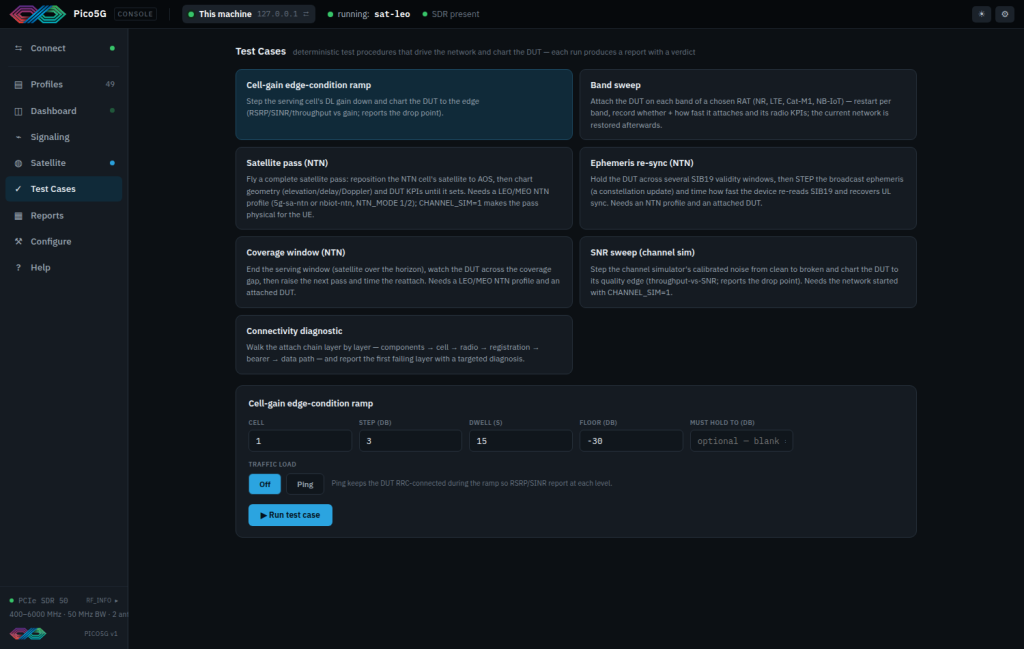Click the Help question mark icon

click(x=18, y=268)
